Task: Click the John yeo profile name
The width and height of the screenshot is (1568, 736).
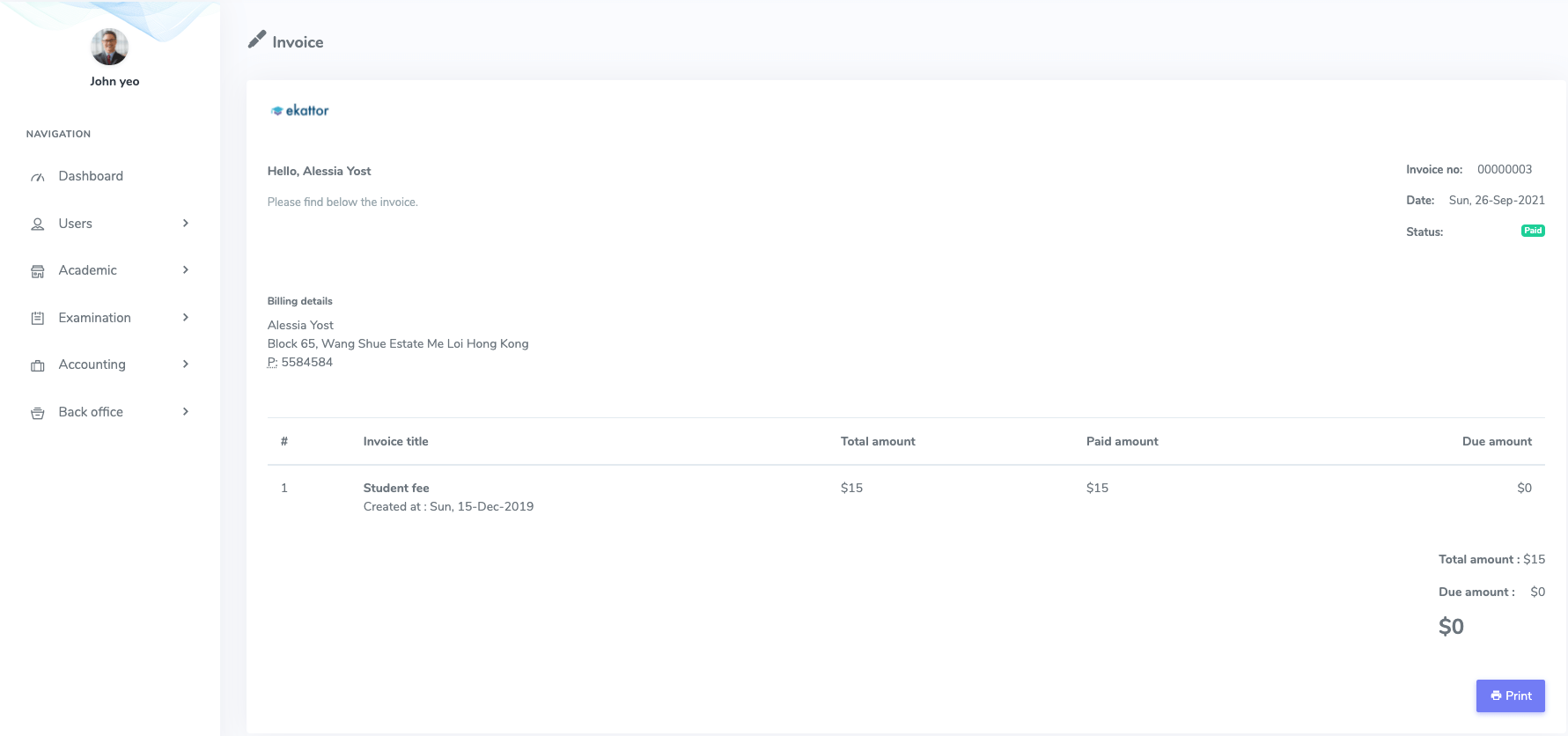Action: click(114, 81)
